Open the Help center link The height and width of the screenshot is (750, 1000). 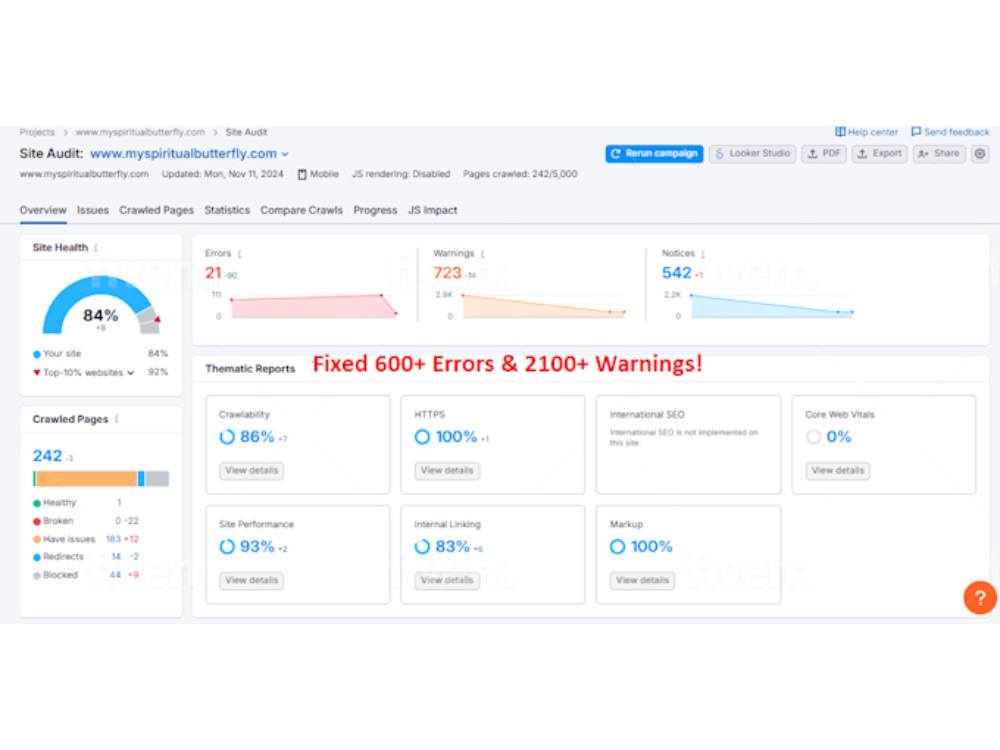(872, 132)
